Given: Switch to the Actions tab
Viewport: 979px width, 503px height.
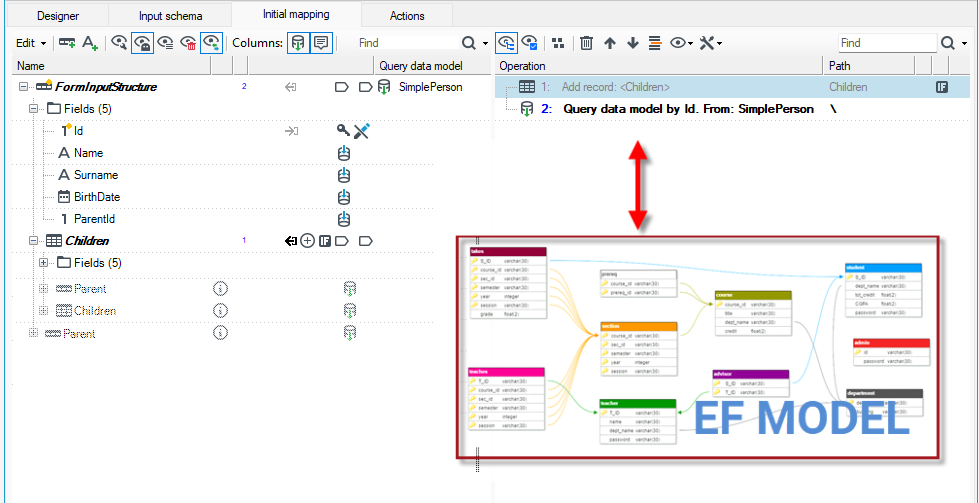Looking at the screenshot, I should [406, 16].
